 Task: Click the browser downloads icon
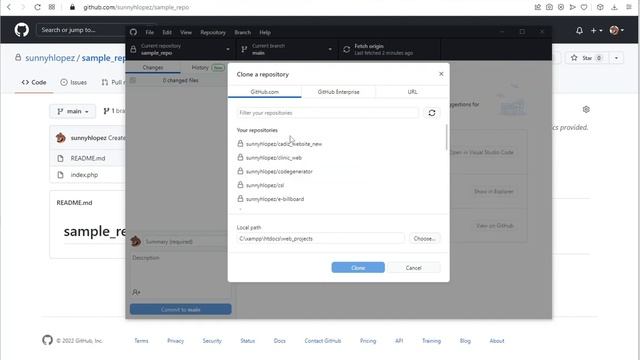(614, 7)
